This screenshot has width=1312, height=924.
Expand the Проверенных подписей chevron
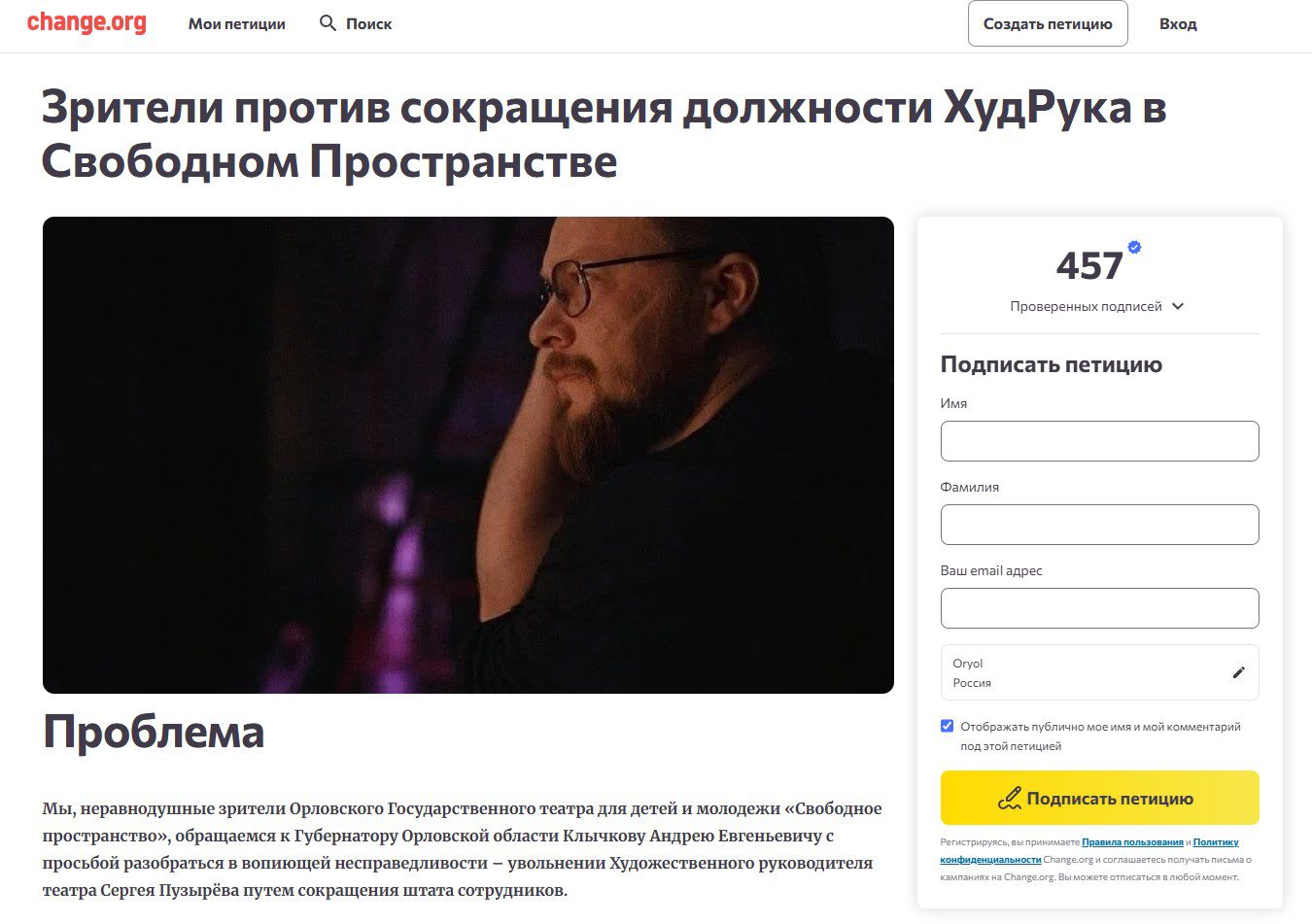coord(1178,306)
